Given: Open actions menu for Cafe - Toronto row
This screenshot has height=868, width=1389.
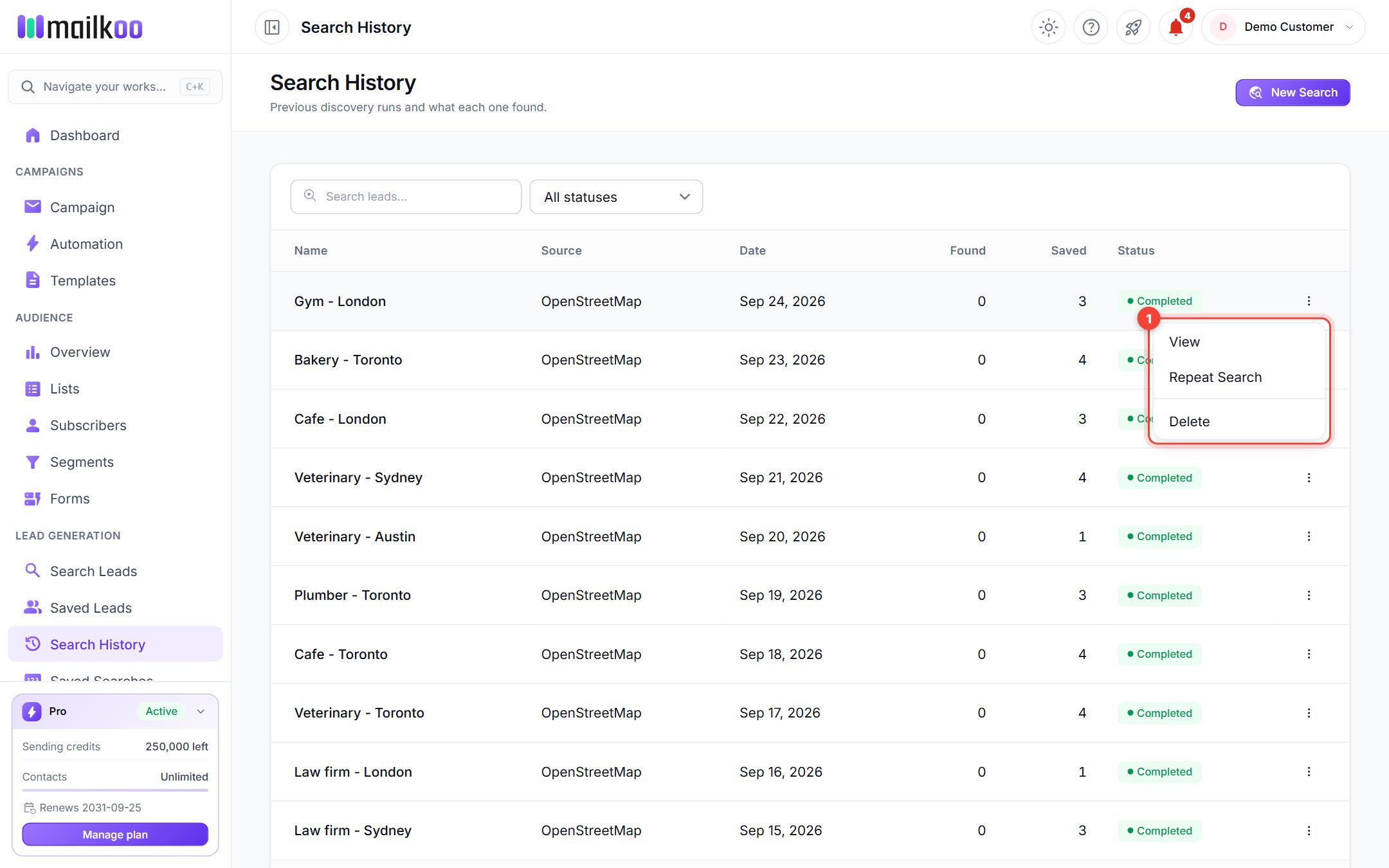Looking at the screenshot, I should pyautogui.click(x=1309, y=654).
